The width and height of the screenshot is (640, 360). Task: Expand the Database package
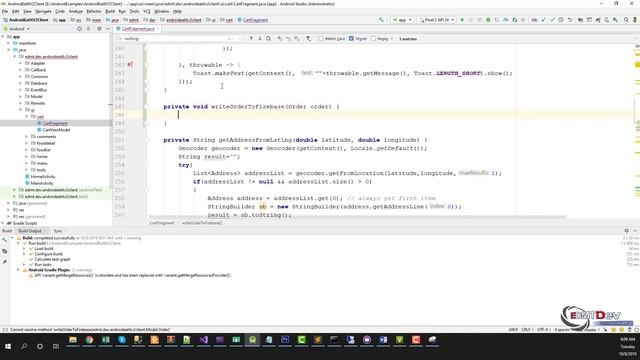coord(21,83)
